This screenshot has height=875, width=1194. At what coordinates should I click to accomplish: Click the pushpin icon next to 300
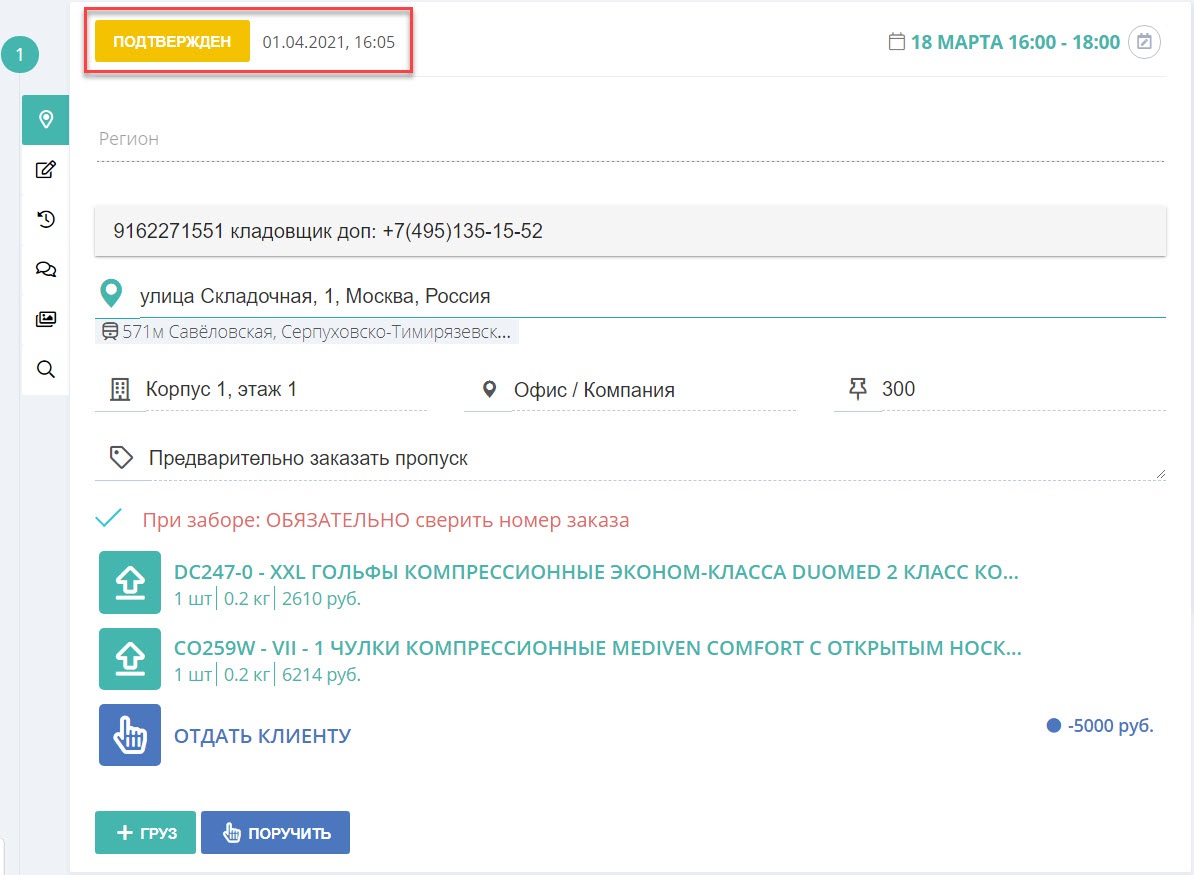click(x=857, y=388)
